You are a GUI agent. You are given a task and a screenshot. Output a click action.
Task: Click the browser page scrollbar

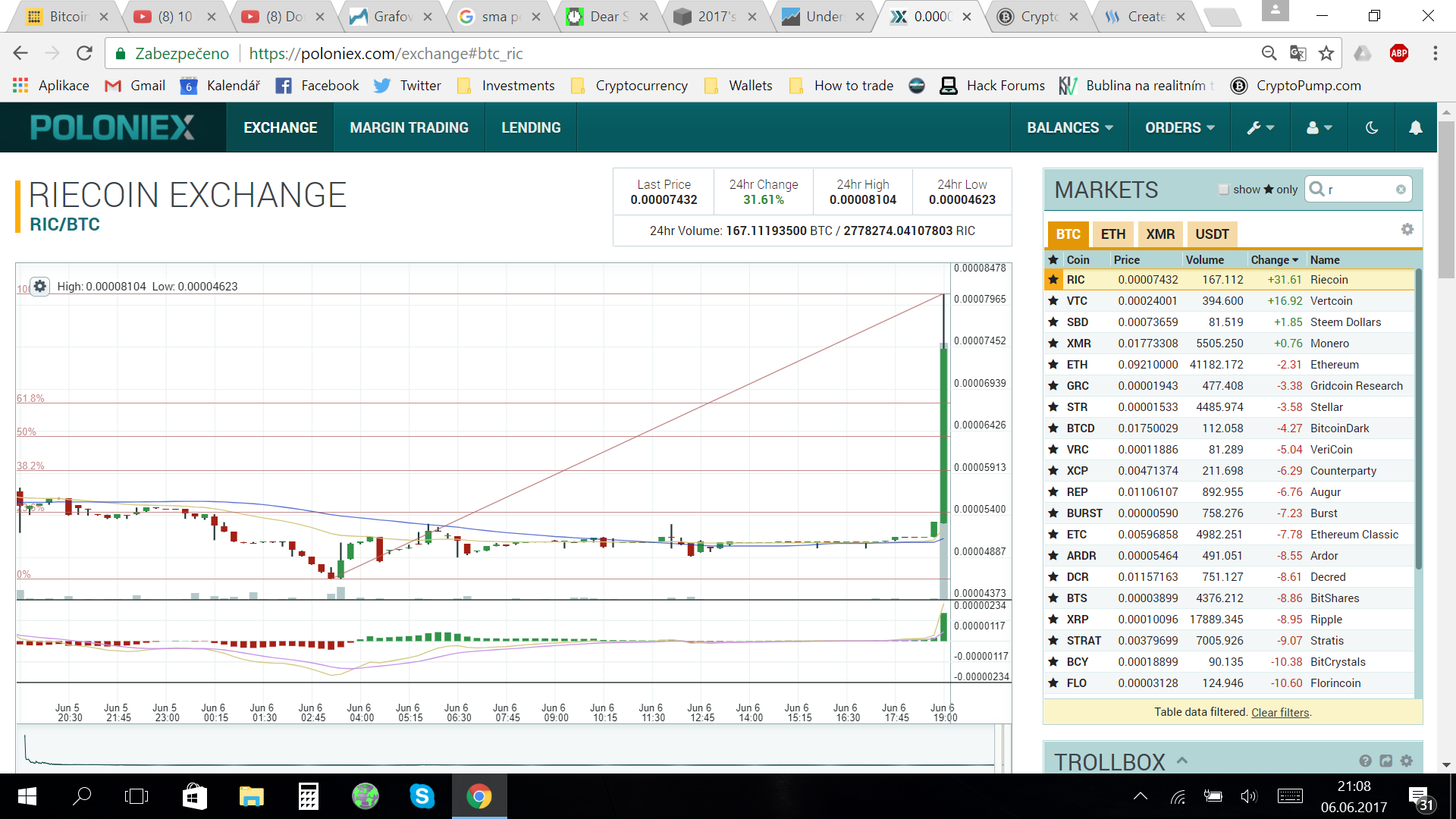click(x=1446, y=199)
